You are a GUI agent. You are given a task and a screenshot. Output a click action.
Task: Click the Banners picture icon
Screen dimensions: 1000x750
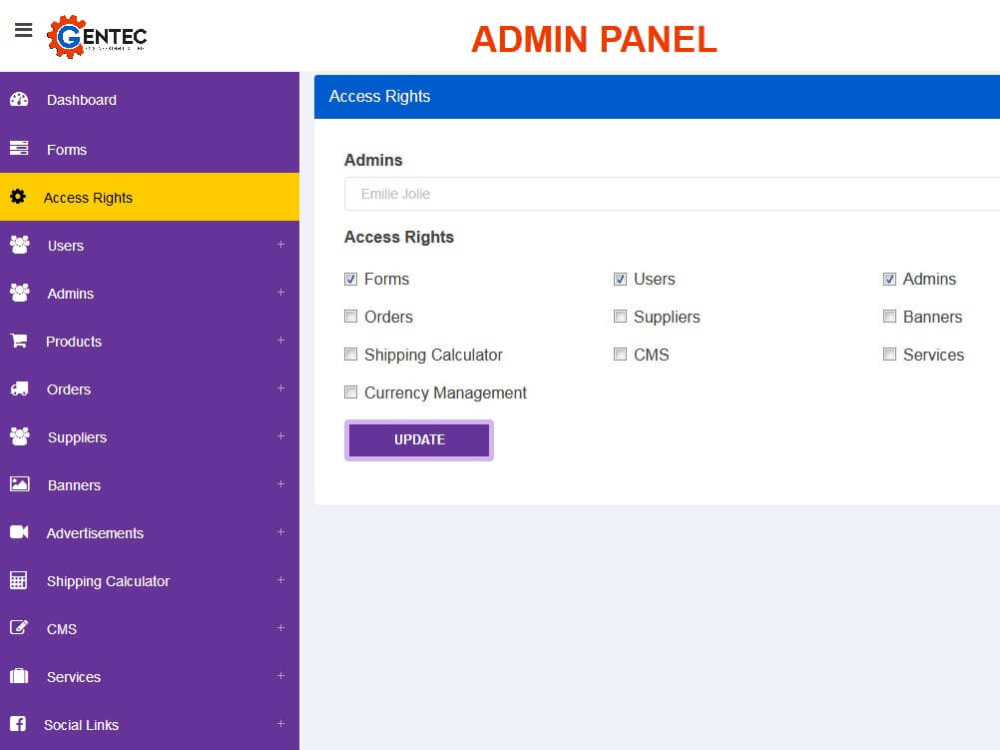19,484
